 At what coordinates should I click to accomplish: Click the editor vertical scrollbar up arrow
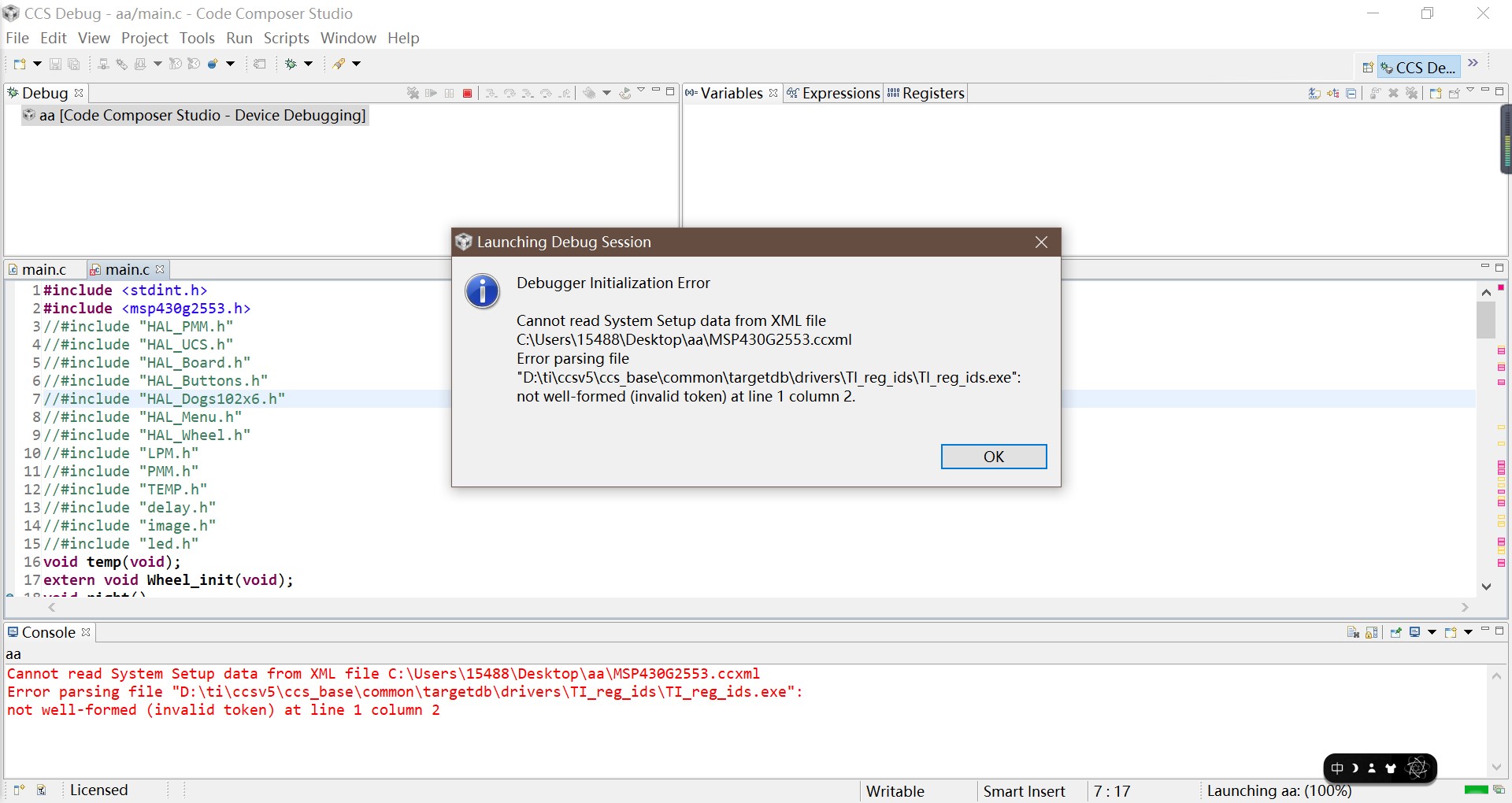click(1487, 292)
